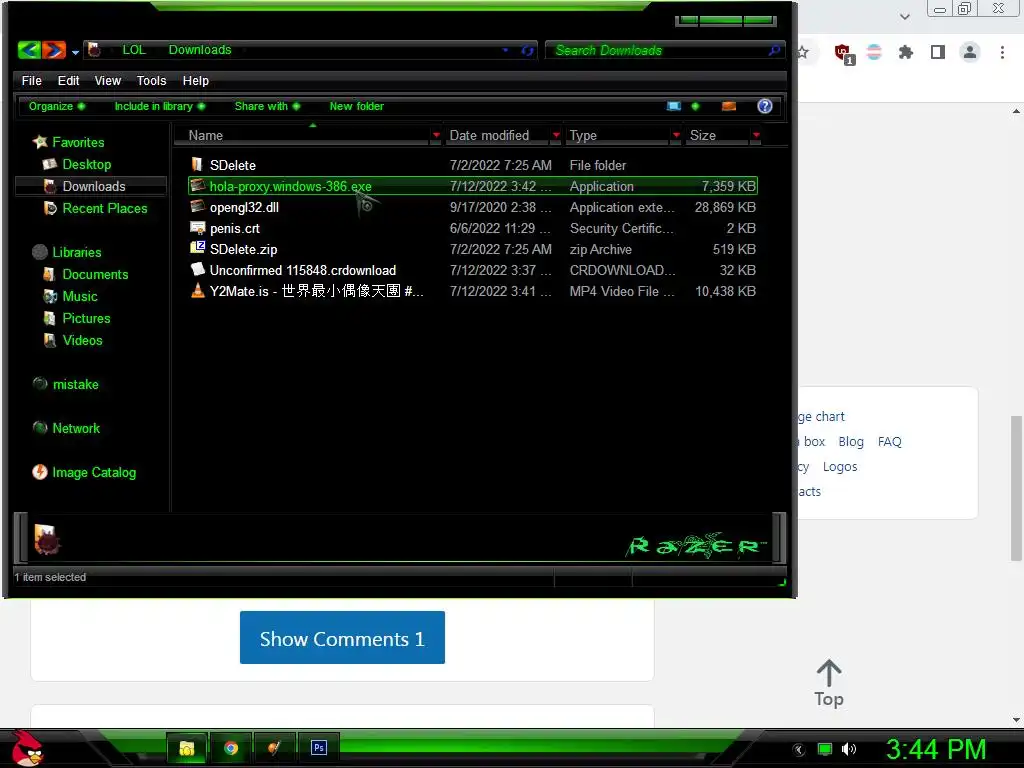
Task: Click the uBlock shield extension icon
Action: [843, 52]
